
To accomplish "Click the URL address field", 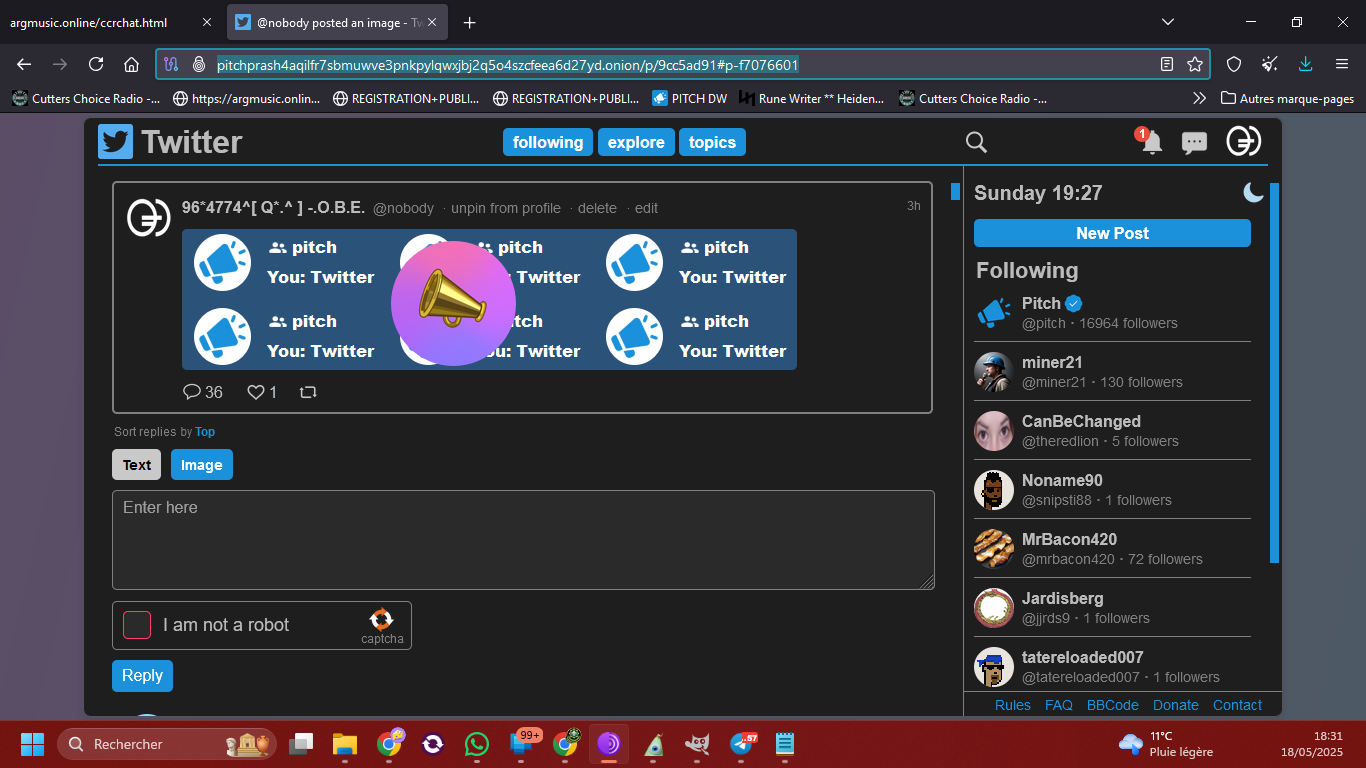I will click(682, 64).
